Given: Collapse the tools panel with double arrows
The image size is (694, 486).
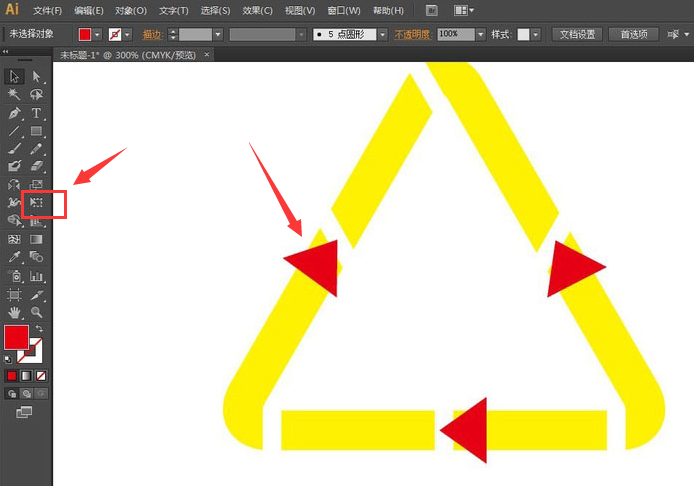Looking at the screenshot, I should [x=5, y=52].
